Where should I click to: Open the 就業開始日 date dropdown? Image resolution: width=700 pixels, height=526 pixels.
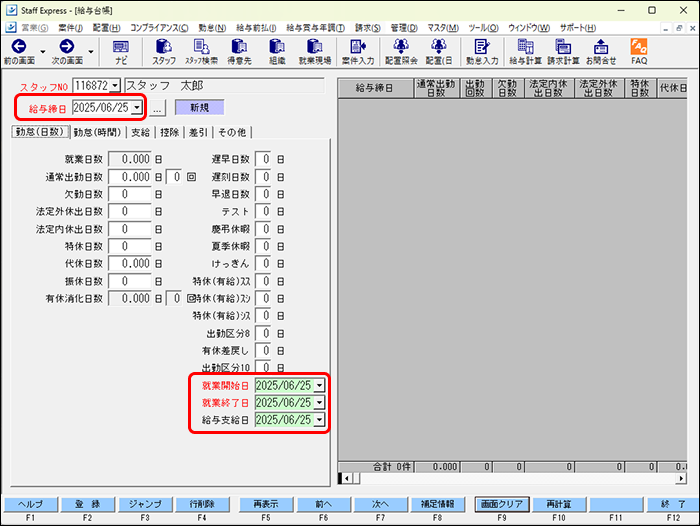[319, 385]
